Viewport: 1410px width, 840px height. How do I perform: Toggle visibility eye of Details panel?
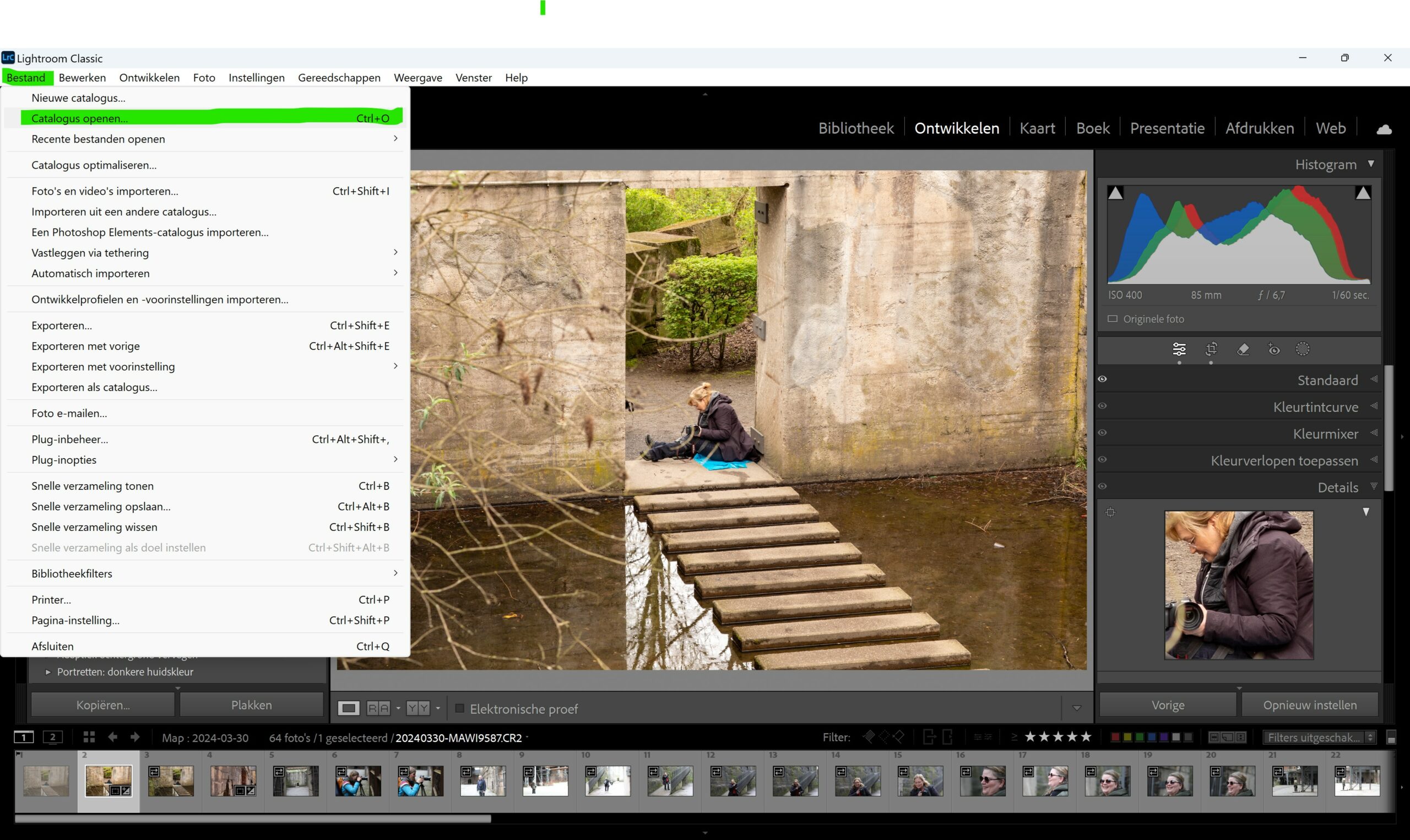tap(1102, 486)
